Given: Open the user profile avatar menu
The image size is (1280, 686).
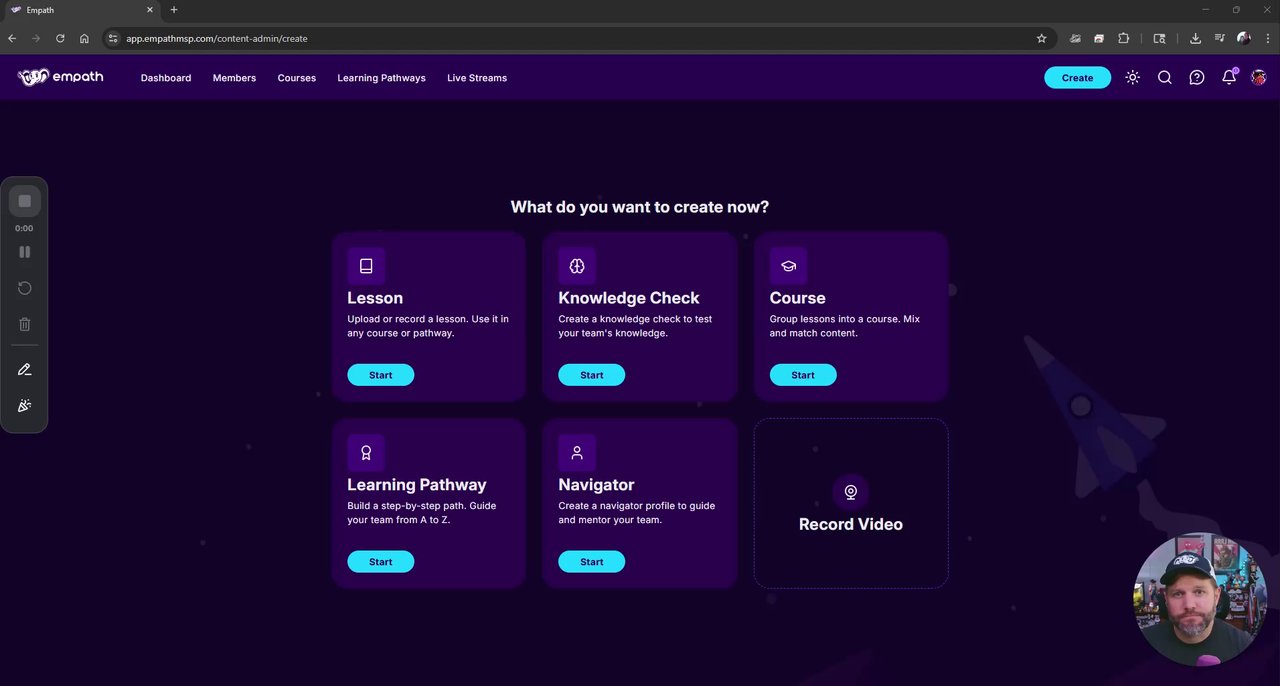Looking at the screenshot, I should point(1258,78).
